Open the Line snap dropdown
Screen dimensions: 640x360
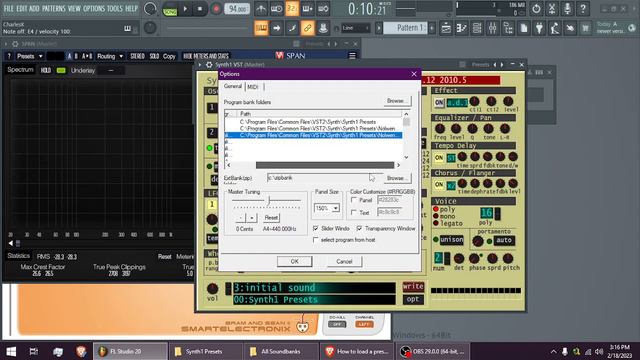tap(356, 28)
